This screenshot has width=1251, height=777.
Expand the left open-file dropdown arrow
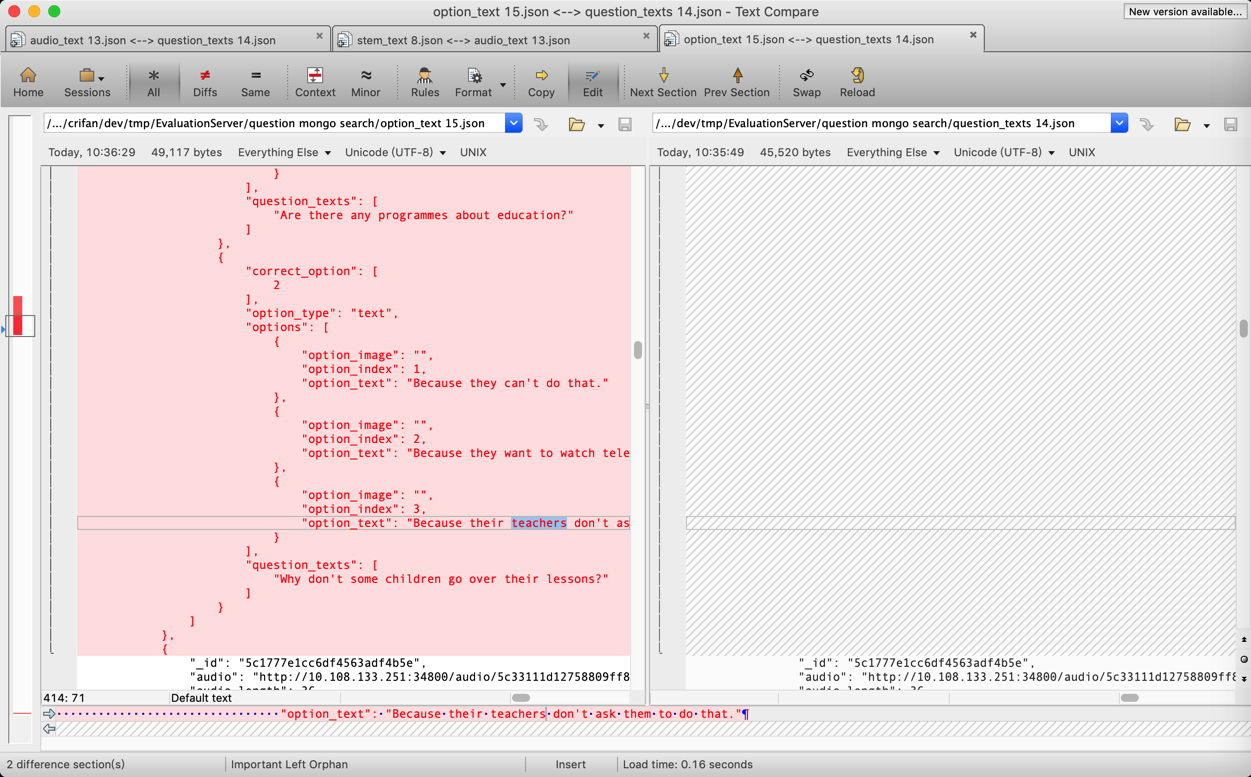601,126
